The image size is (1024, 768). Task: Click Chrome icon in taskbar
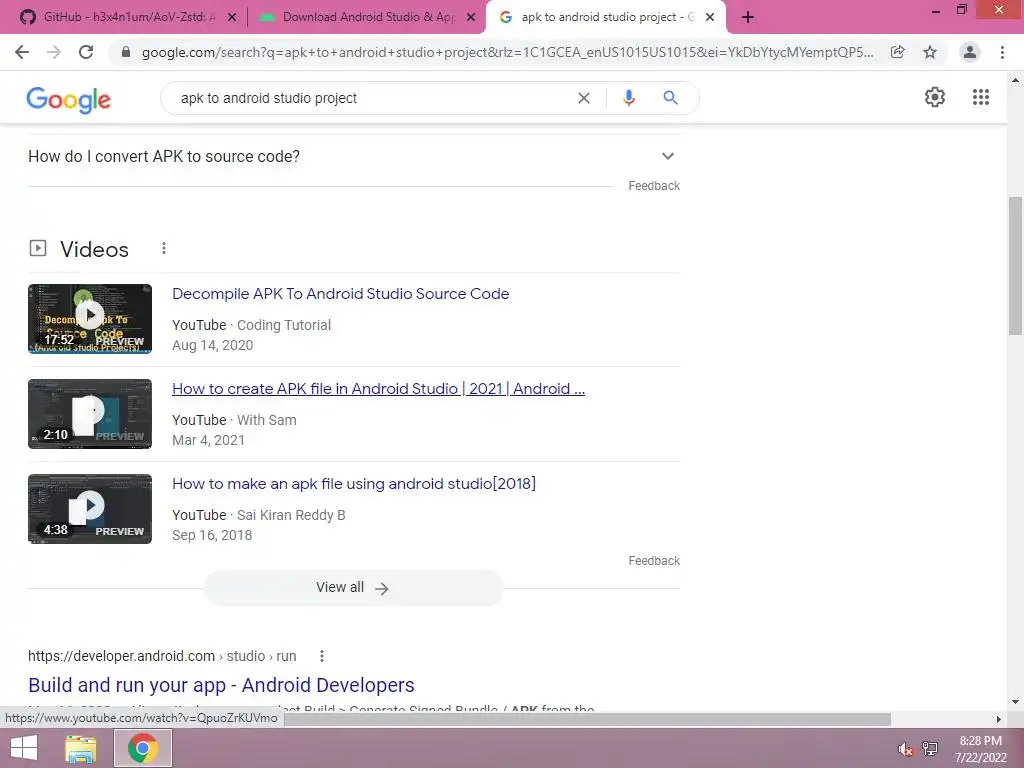point(143,748)
